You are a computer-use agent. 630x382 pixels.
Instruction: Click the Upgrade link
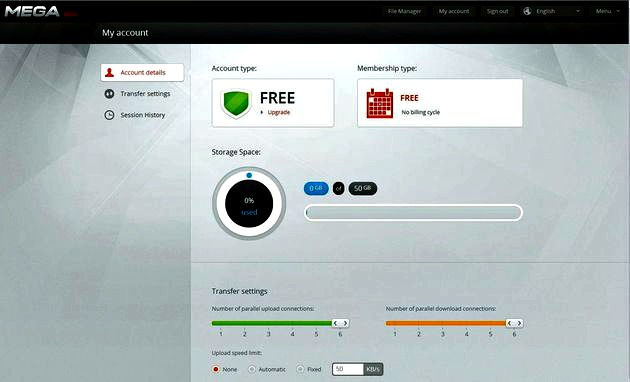click(278, 112)
